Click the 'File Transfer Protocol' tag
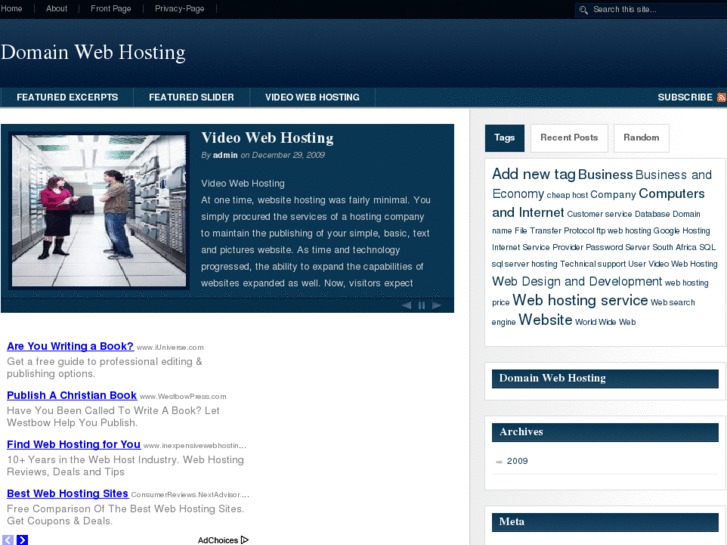The image size is (727, 545). tap(555, 231)
